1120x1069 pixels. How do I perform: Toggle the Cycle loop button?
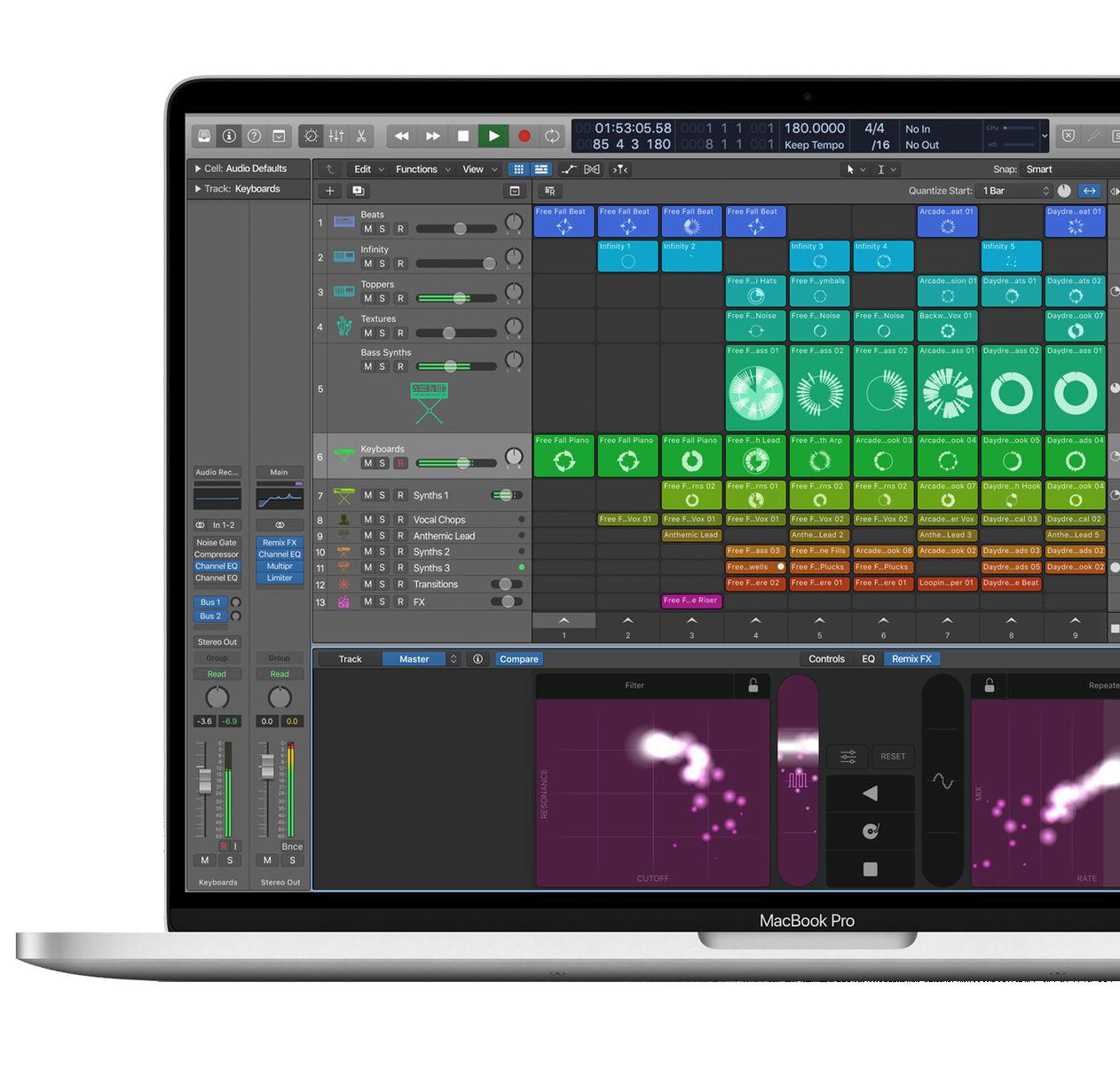click(552, 136)
